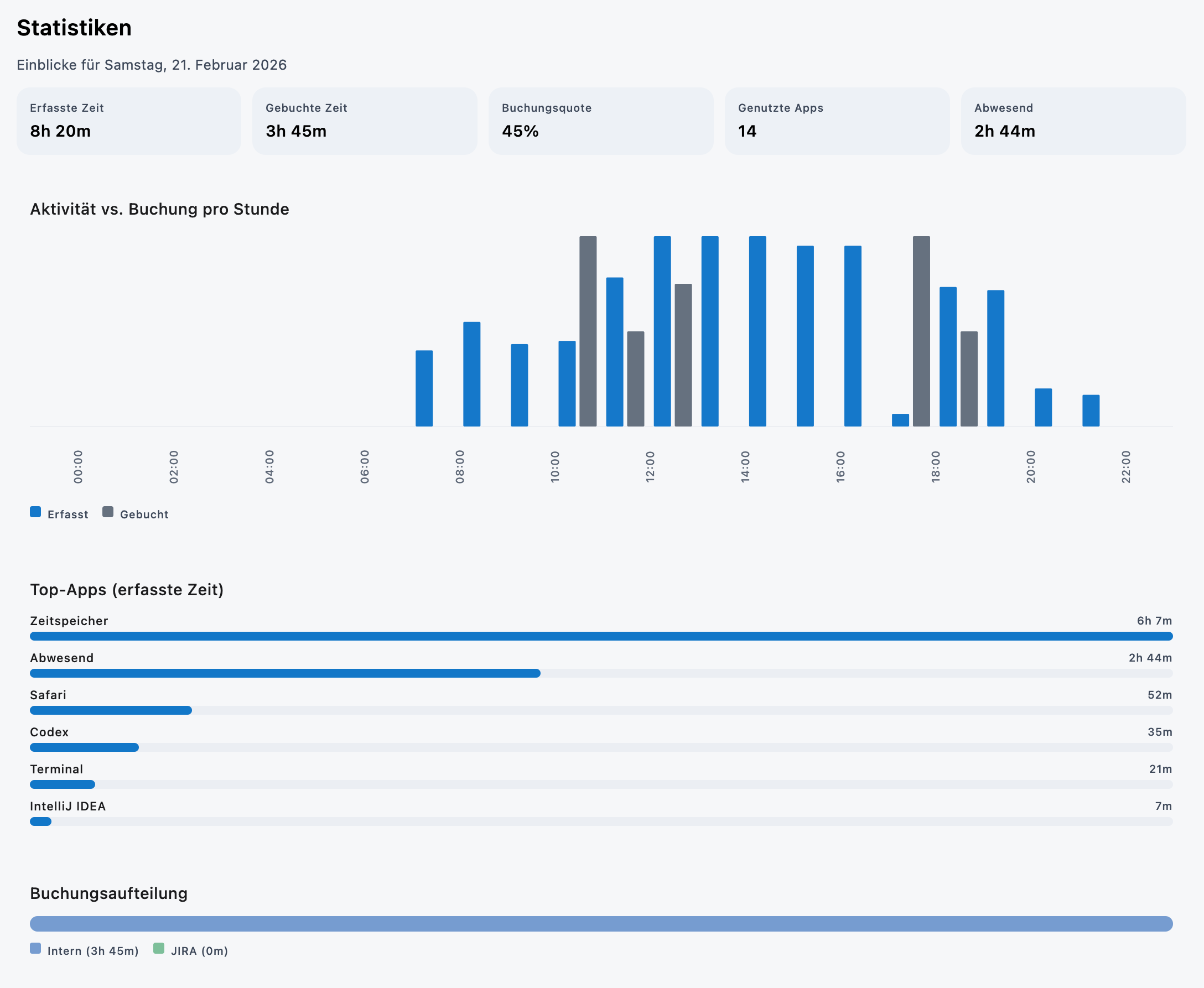
Task: Select Terminal in the Top-Apps list
Action: tap(56, 769)
